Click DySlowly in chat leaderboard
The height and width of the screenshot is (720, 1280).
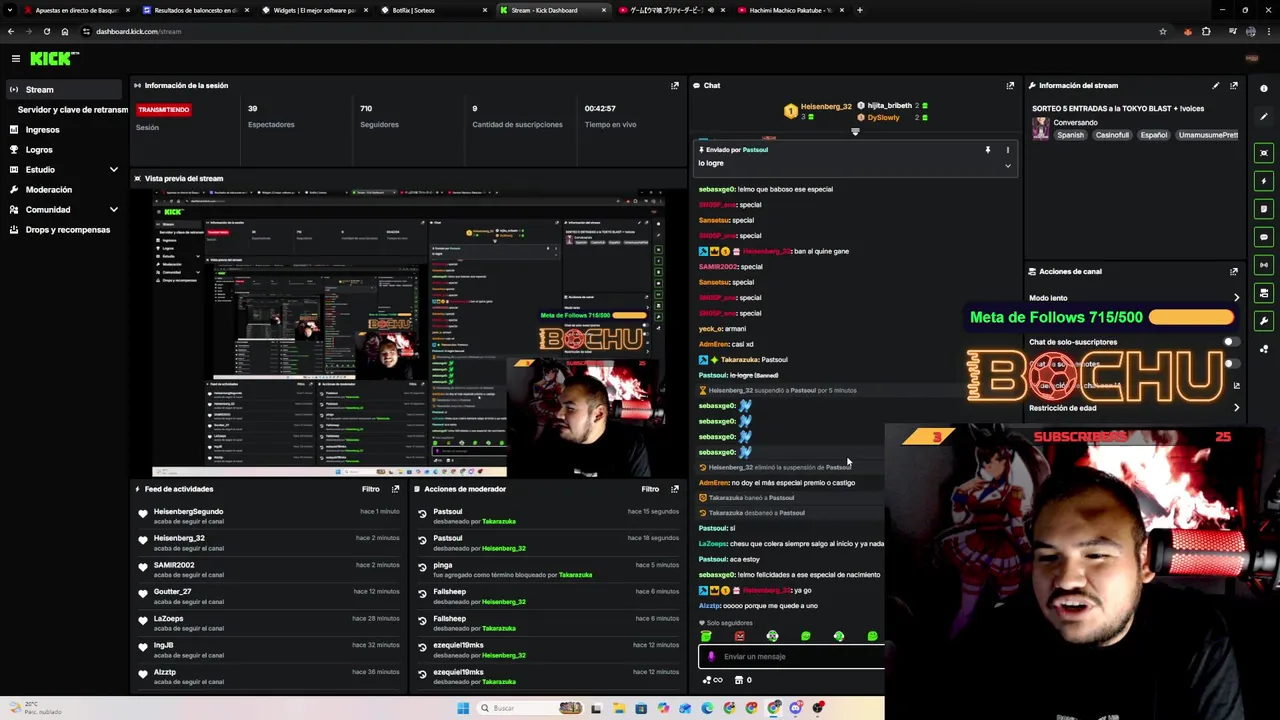click(x=883, y=118)
